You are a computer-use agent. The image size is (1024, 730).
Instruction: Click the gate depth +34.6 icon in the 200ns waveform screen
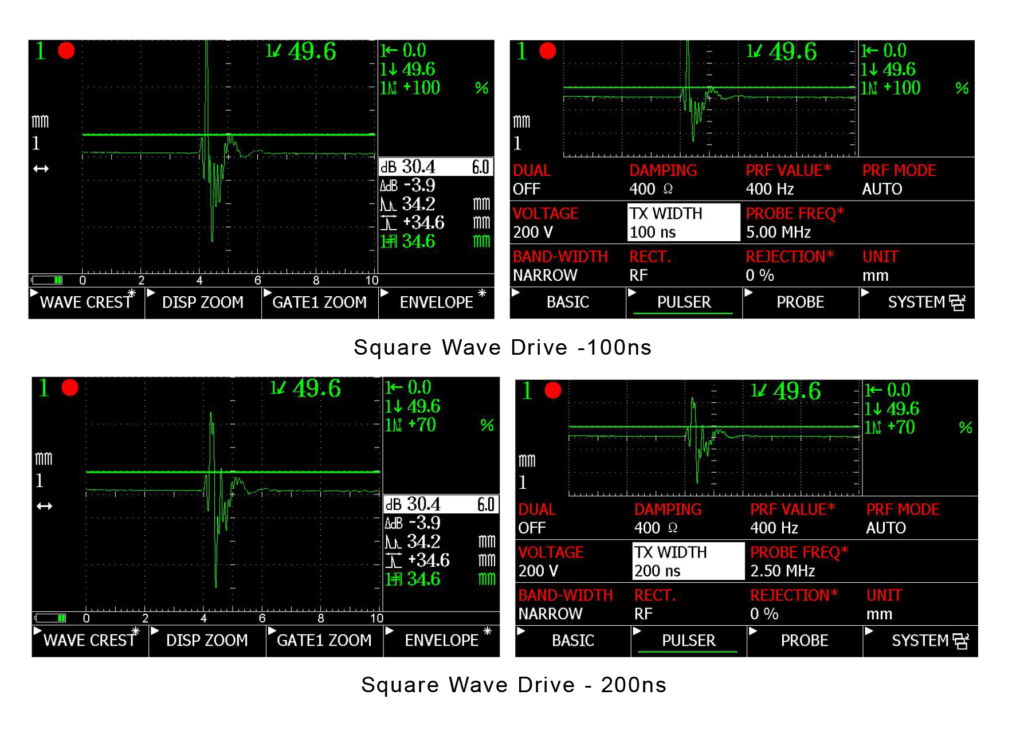392,560
